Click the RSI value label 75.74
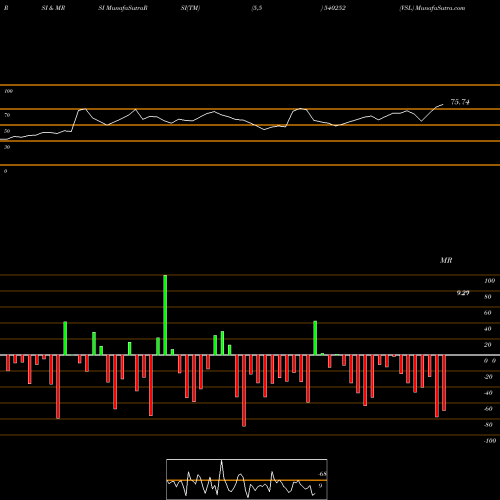This screenshot has width=500, height=500. [x=460, y=102]
